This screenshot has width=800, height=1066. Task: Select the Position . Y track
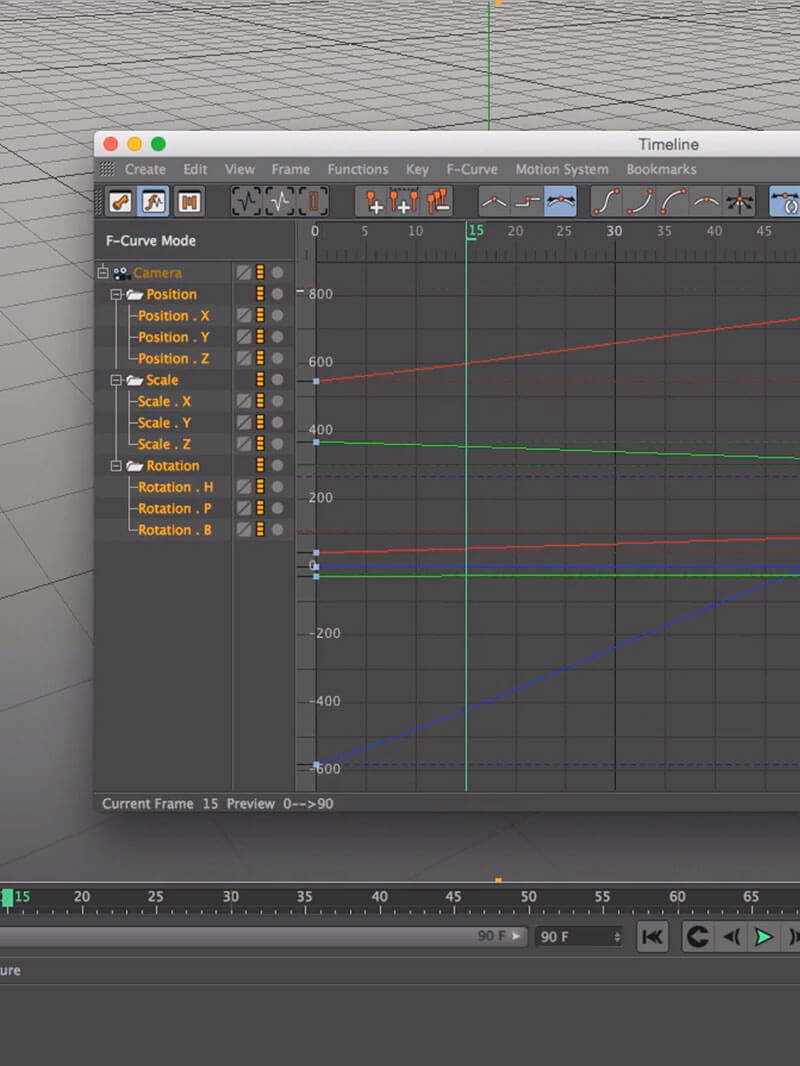[173, 337]
